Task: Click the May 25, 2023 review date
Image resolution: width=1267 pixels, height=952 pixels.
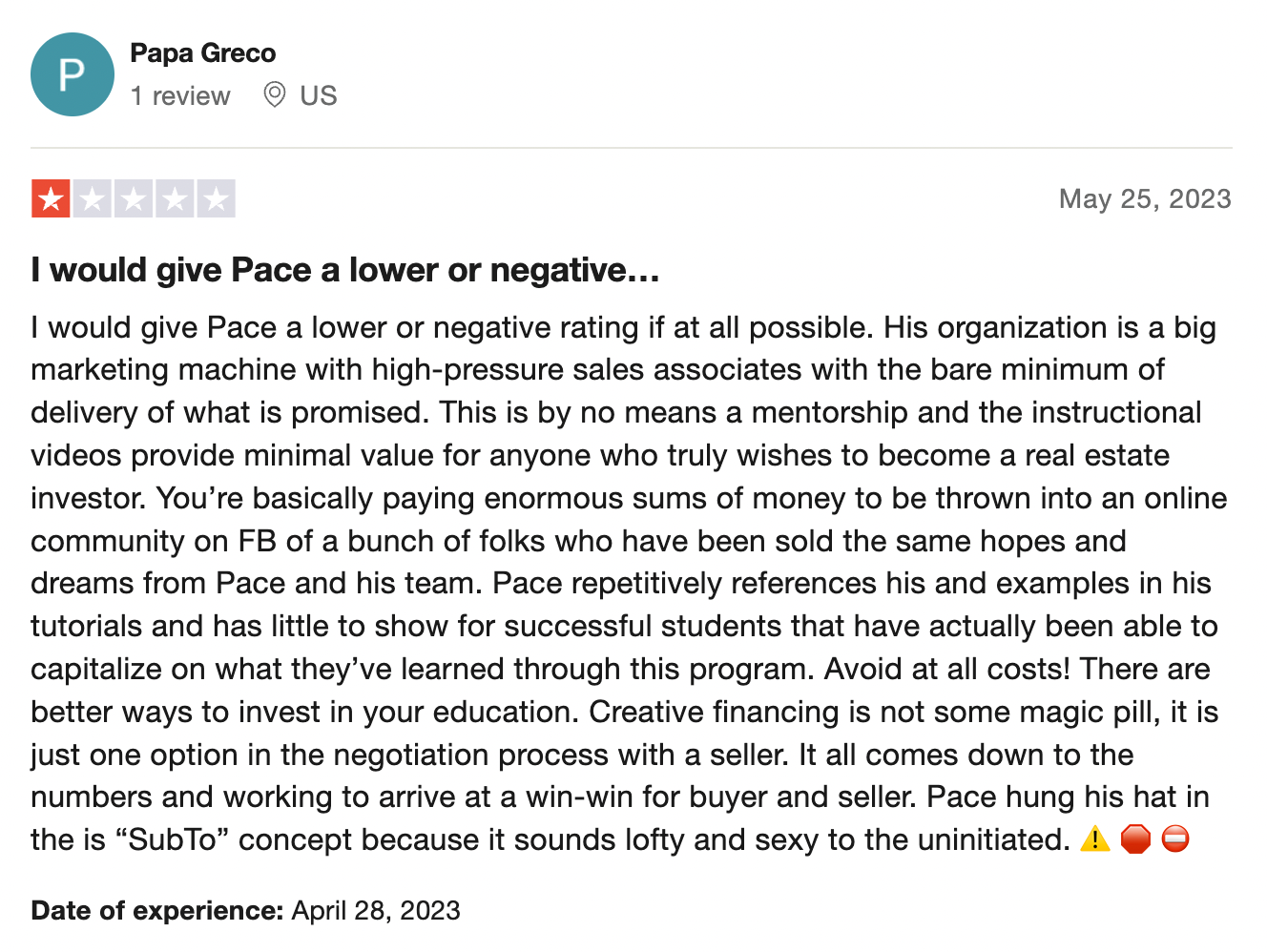Action: click(x=1145, y=198)
